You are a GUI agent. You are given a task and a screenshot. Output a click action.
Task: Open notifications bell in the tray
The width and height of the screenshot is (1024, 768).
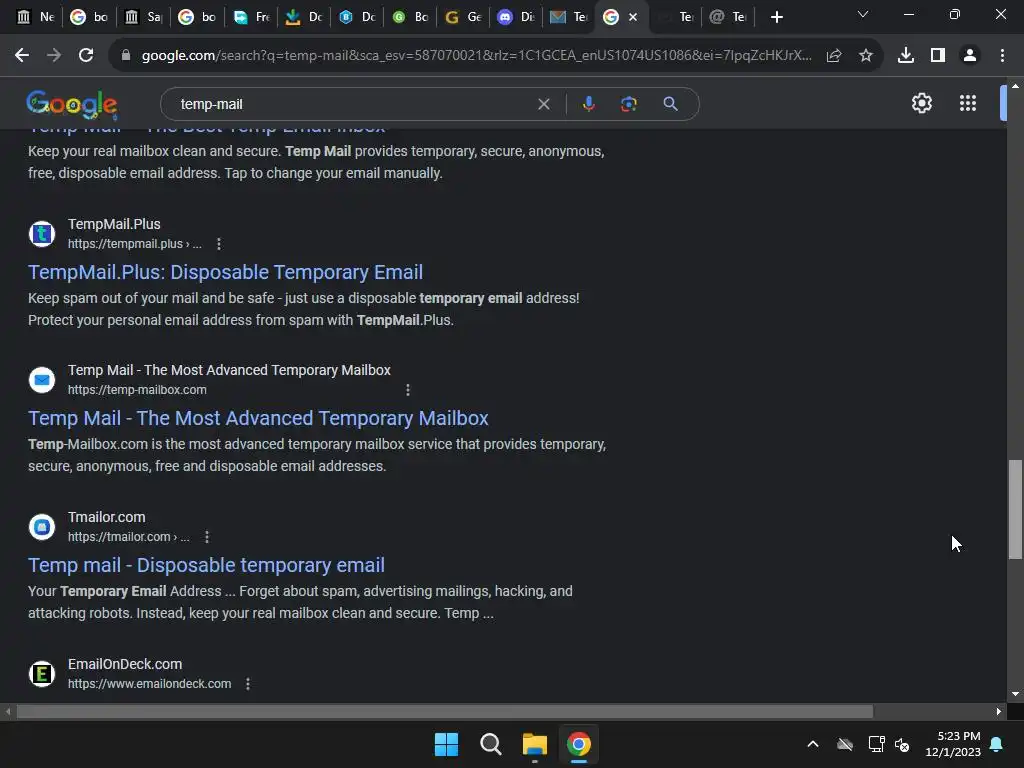point(997,744)
